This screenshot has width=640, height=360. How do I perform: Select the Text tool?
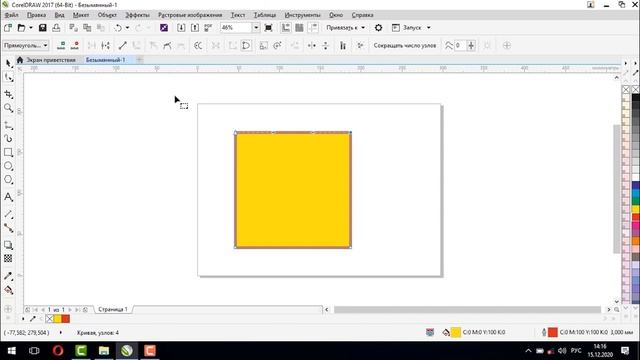(x=8, y=197)
